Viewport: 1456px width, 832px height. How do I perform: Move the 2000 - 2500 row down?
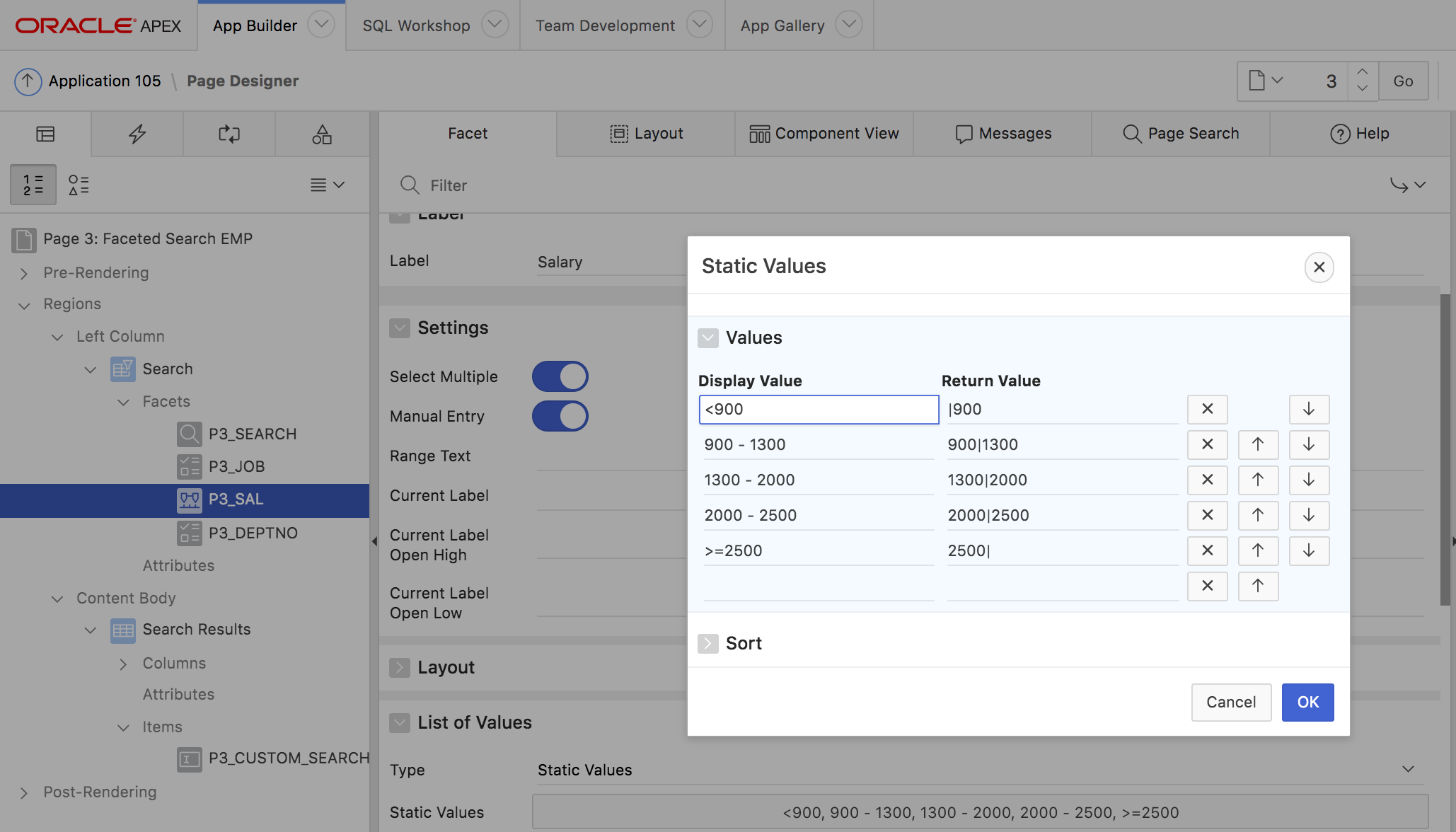pos(1308,515)
